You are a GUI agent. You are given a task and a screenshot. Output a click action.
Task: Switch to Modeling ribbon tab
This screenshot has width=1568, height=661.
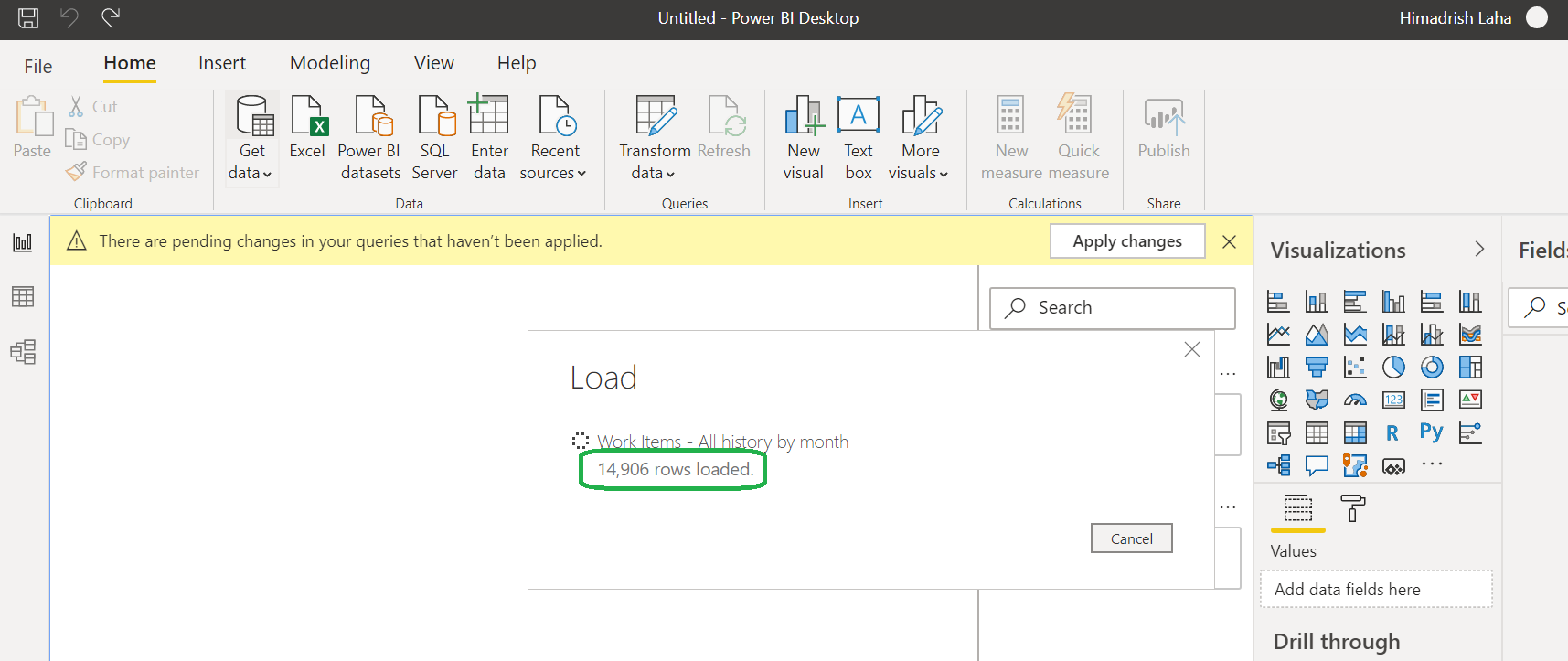click(330, 63)
